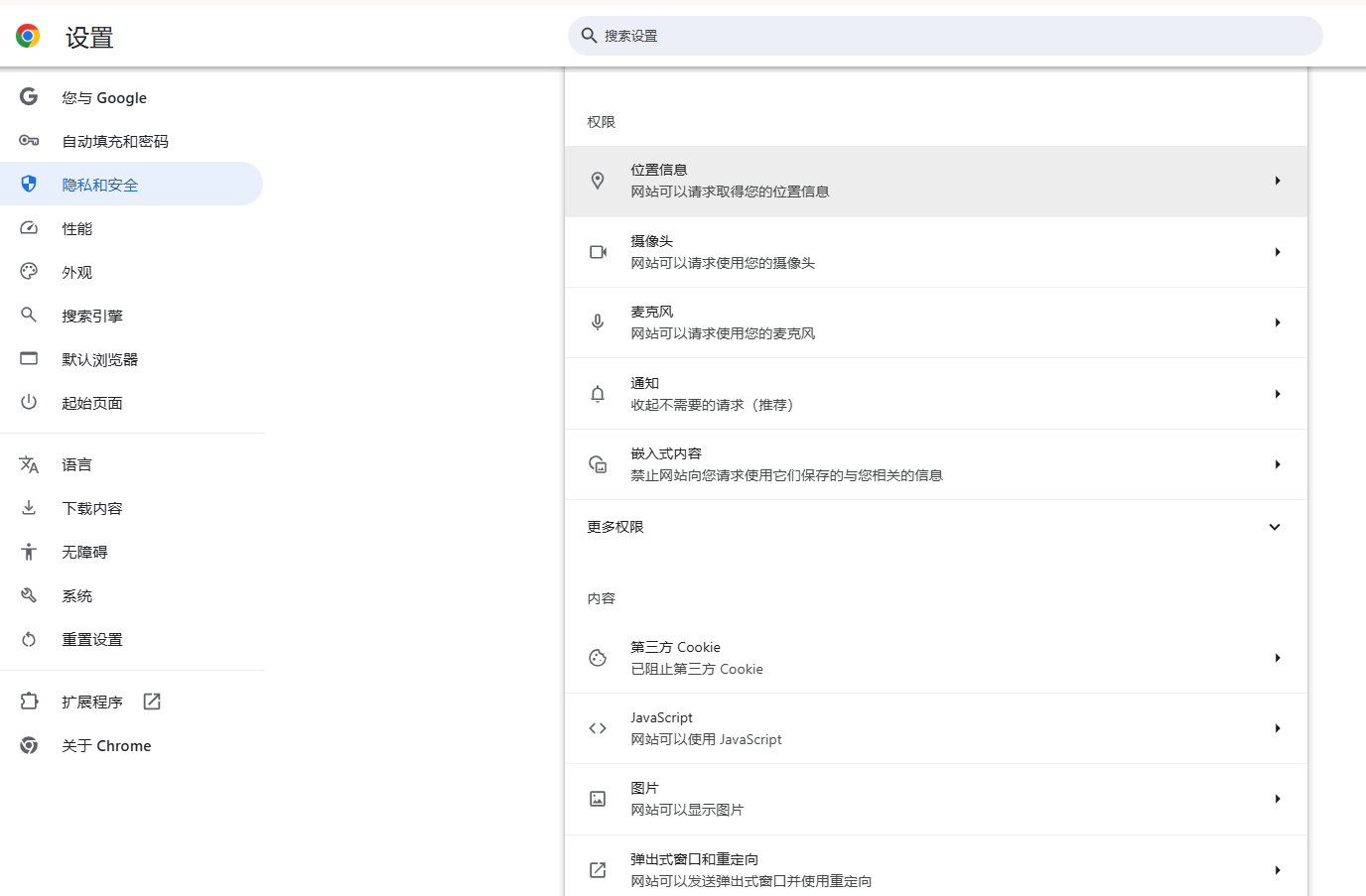Open 自动填充和密码 section
The width and height of the screenshot is (1366, 896).
(x=132, y=141)
